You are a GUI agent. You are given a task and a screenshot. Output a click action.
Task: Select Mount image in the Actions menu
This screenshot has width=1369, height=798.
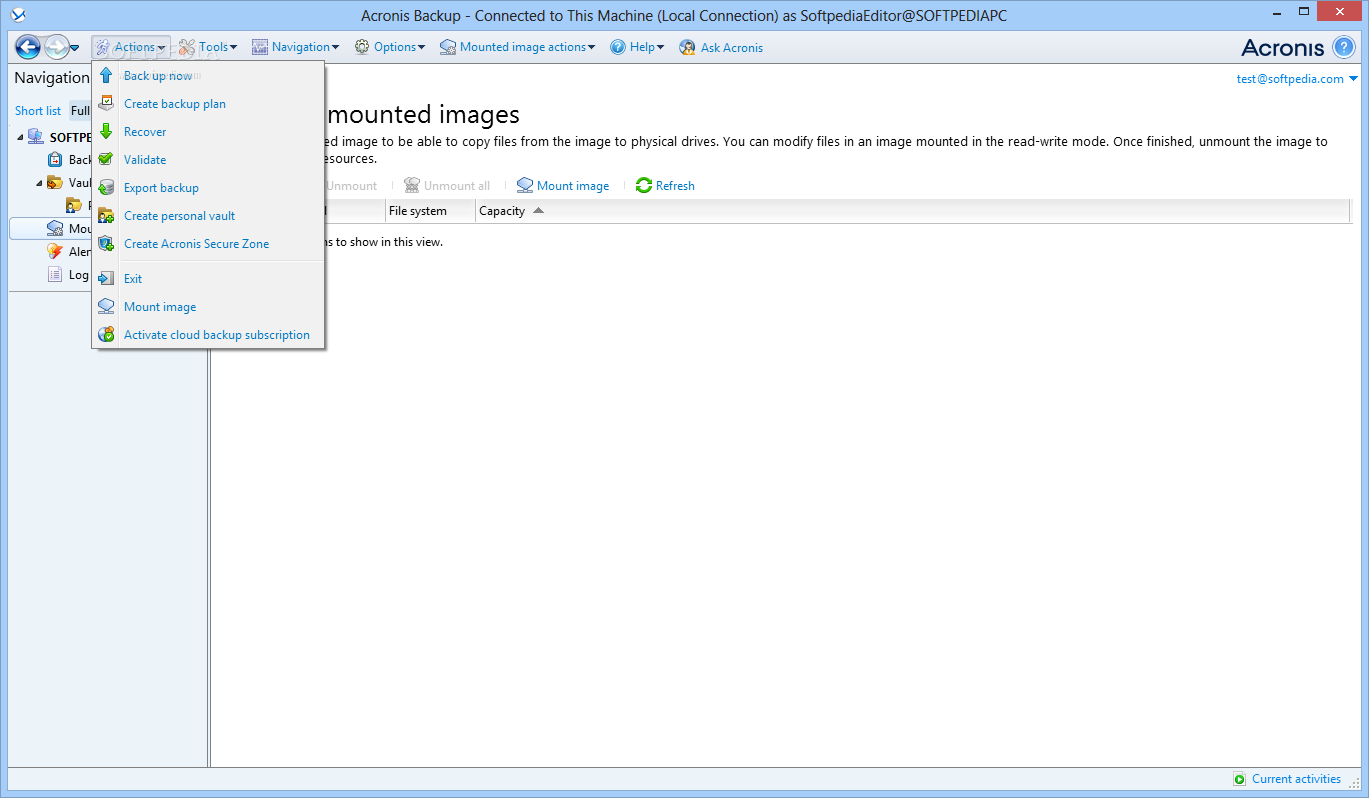[208, 307]
